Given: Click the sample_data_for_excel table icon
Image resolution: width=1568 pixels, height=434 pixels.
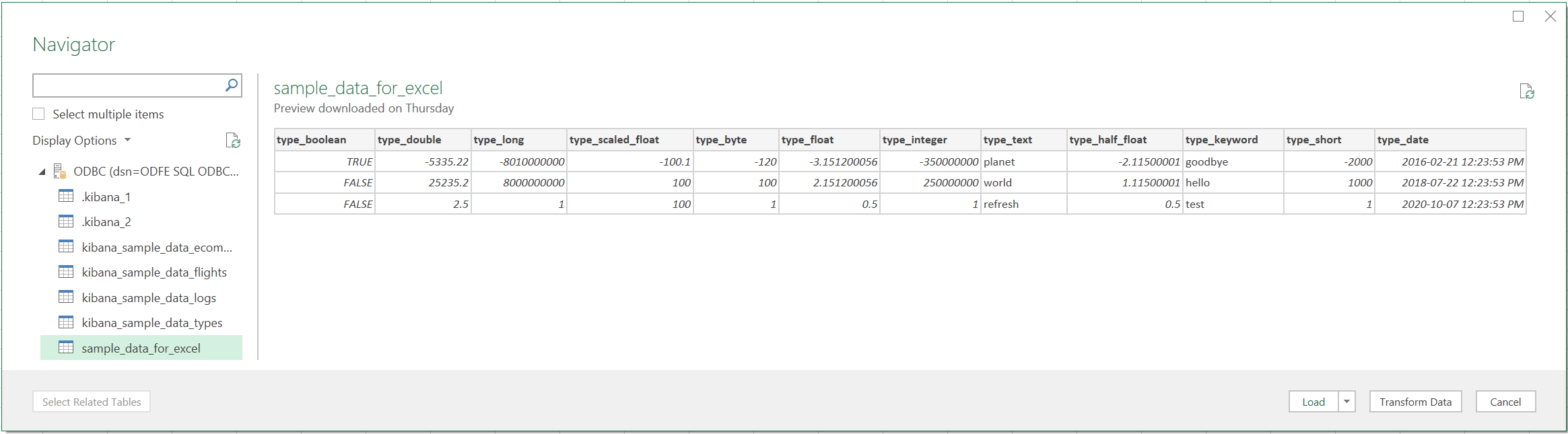Looking at the screenshot, I should 66,348.
